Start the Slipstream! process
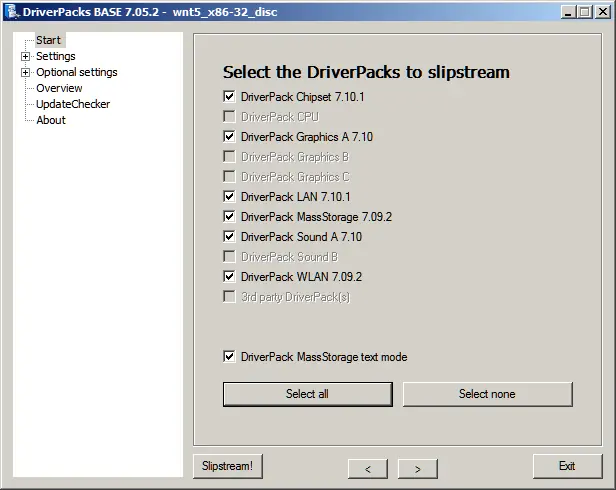616x490 pixels. coord(227,466)
